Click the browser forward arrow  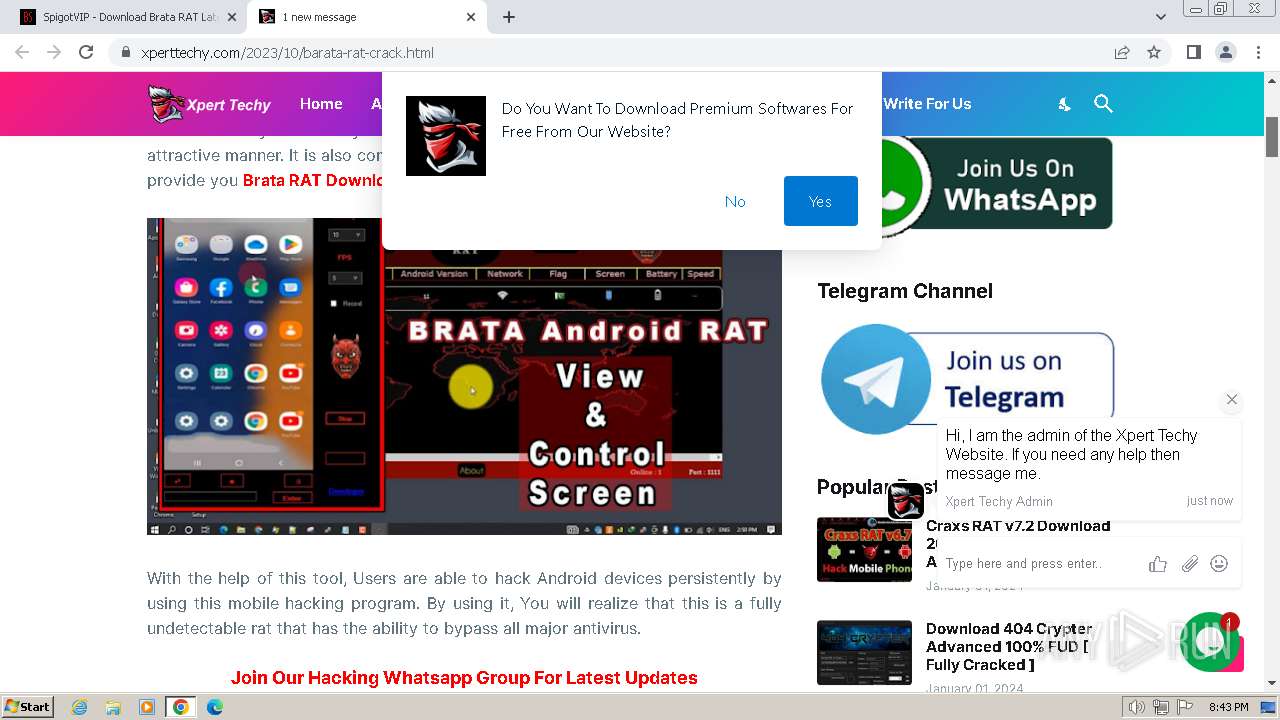(54, 52)
